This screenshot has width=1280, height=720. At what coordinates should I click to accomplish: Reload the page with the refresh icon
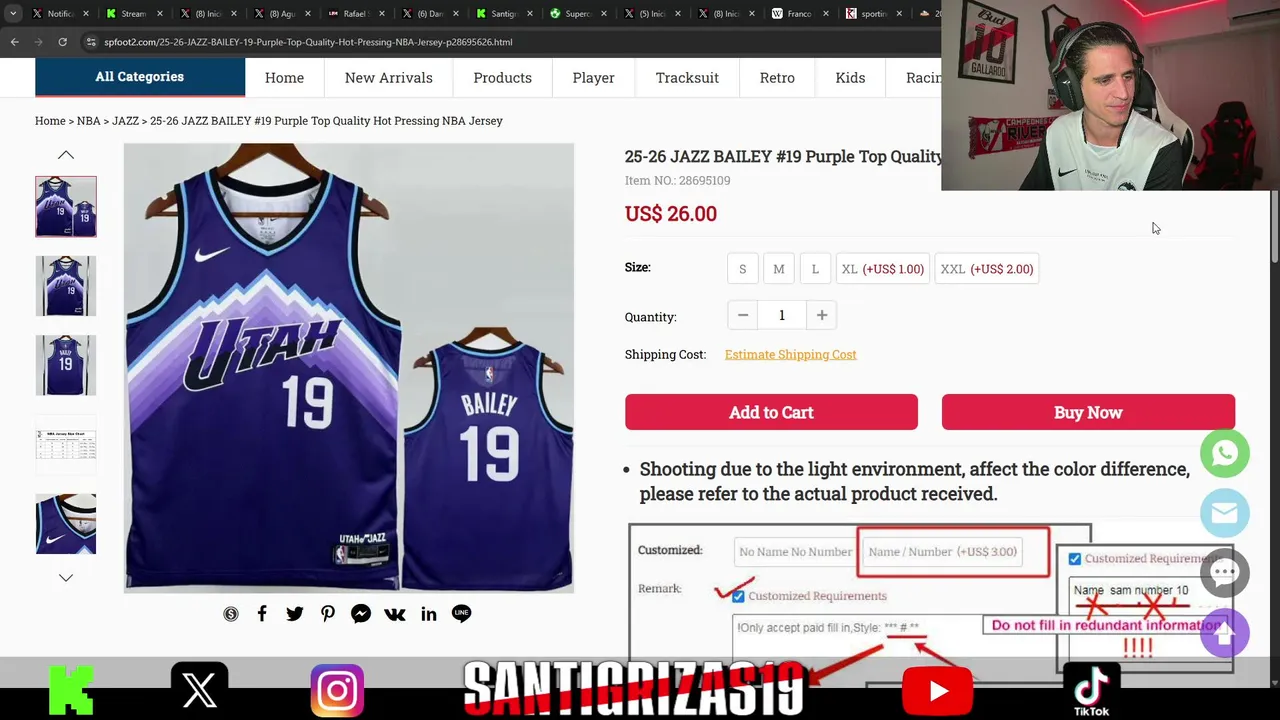62,42
